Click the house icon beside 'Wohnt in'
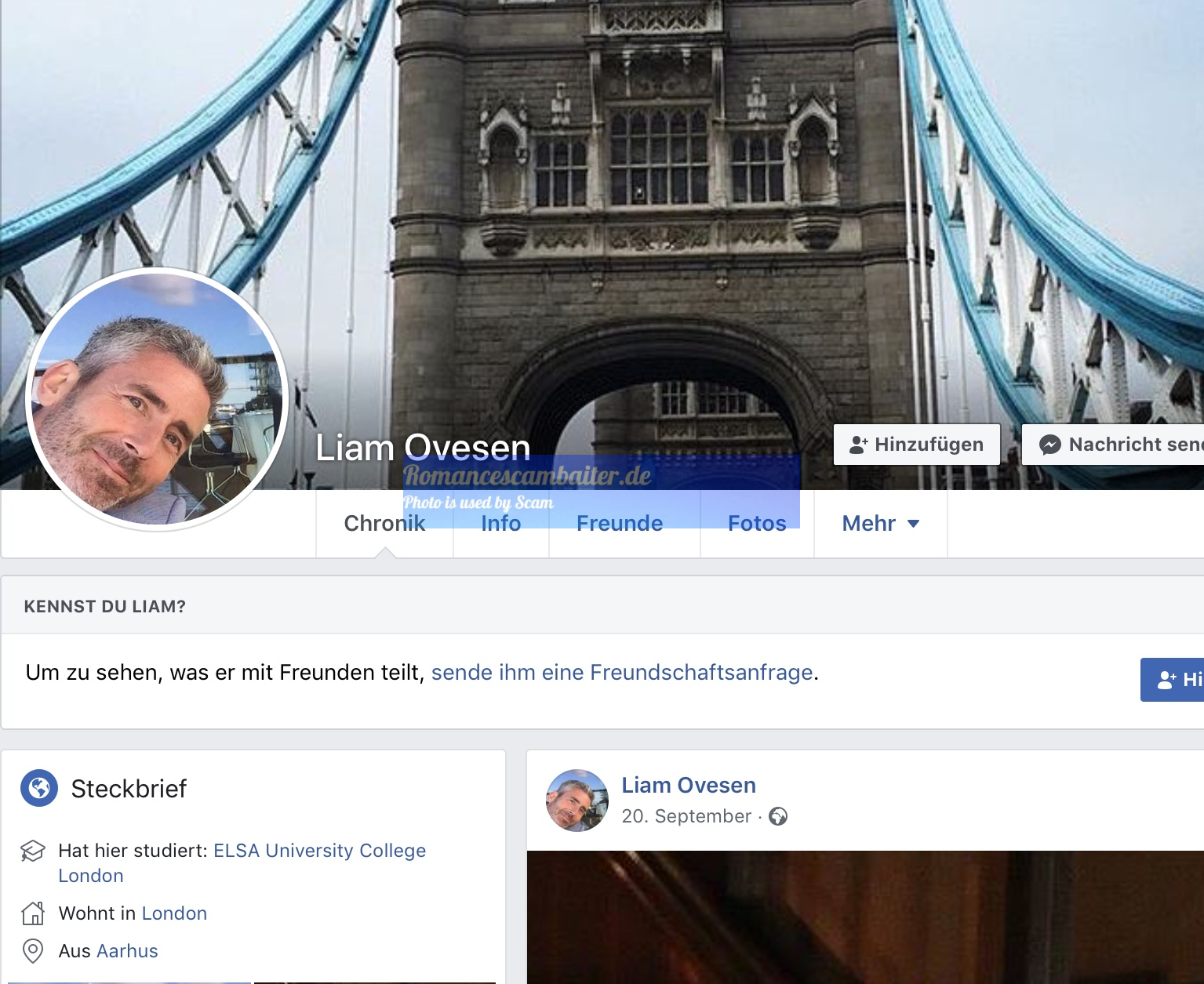Screen dimensions: 1204x984 pos(33,913)
